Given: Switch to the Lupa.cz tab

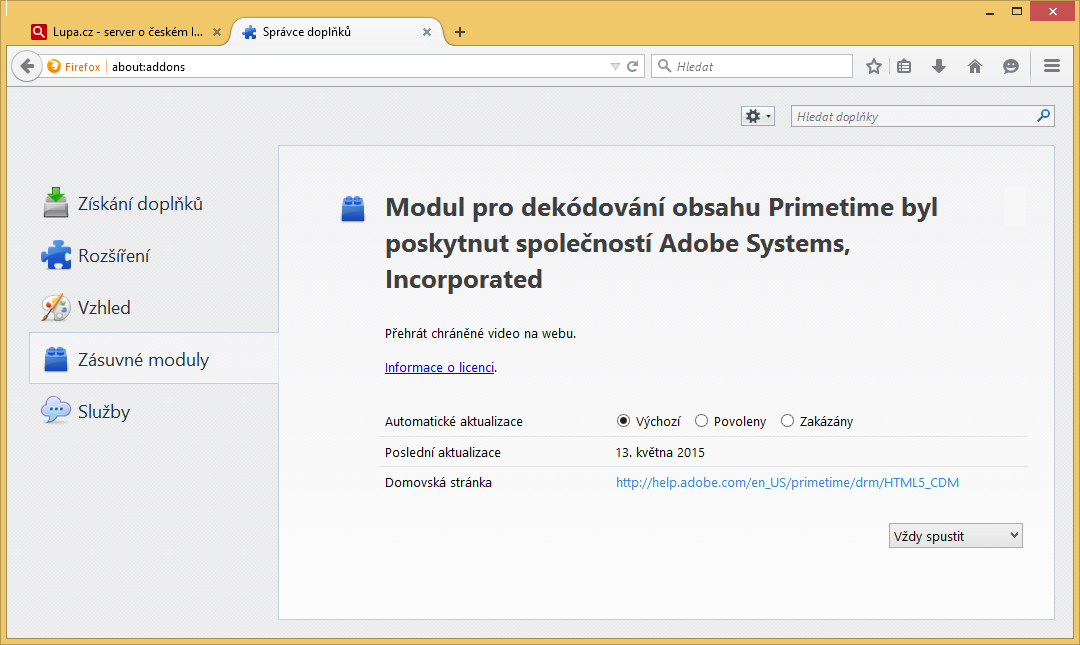Looking at the screenshot, I should coord(118,32).
